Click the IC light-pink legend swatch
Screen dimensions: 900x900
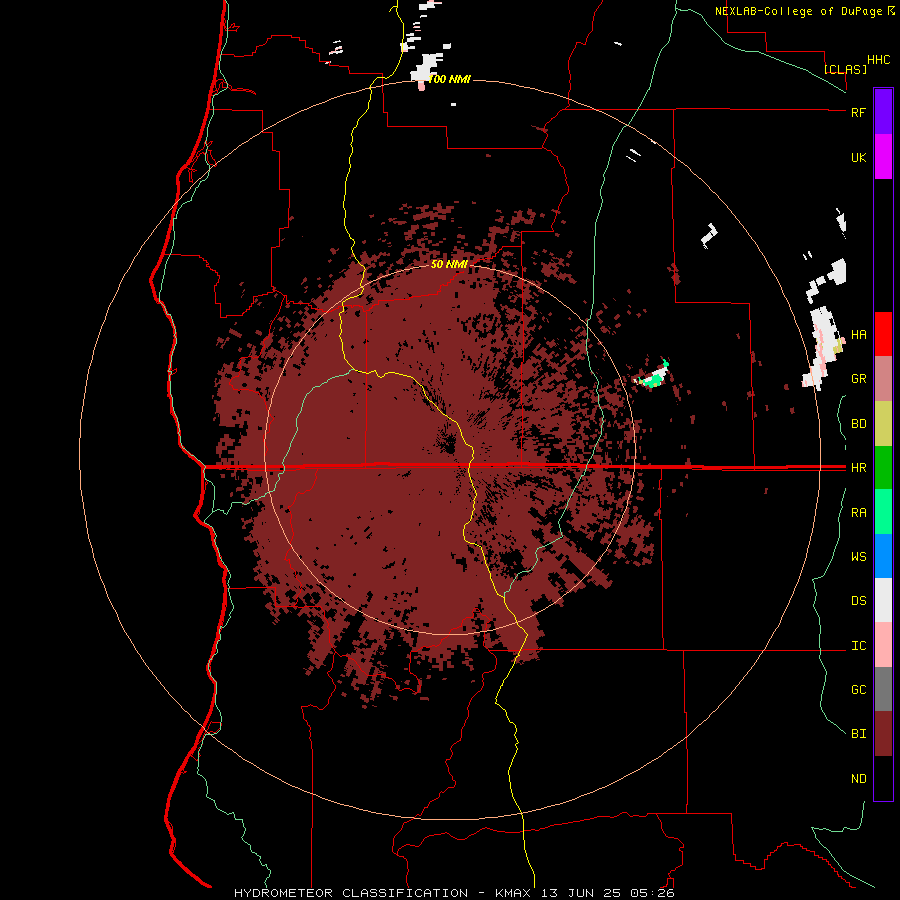[883, 645]
